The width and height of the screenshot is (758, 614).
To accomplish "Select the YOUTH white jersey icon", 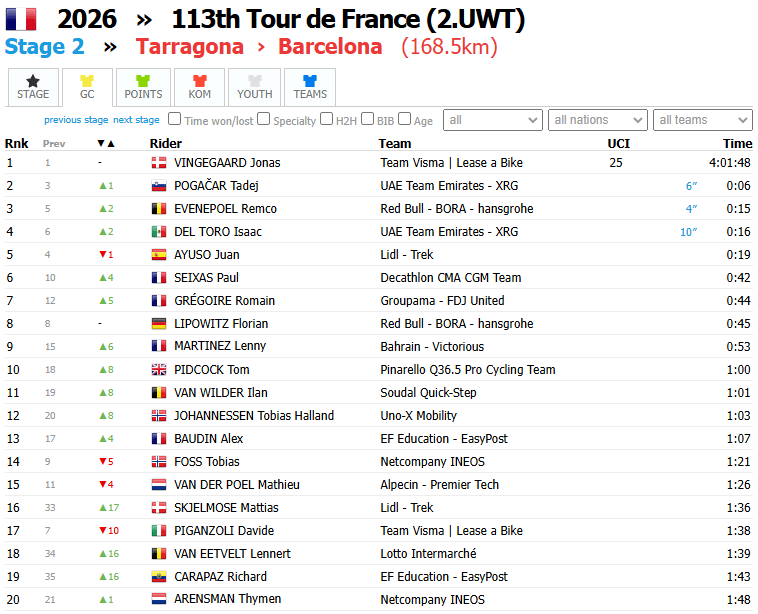I will click(255, 81).
